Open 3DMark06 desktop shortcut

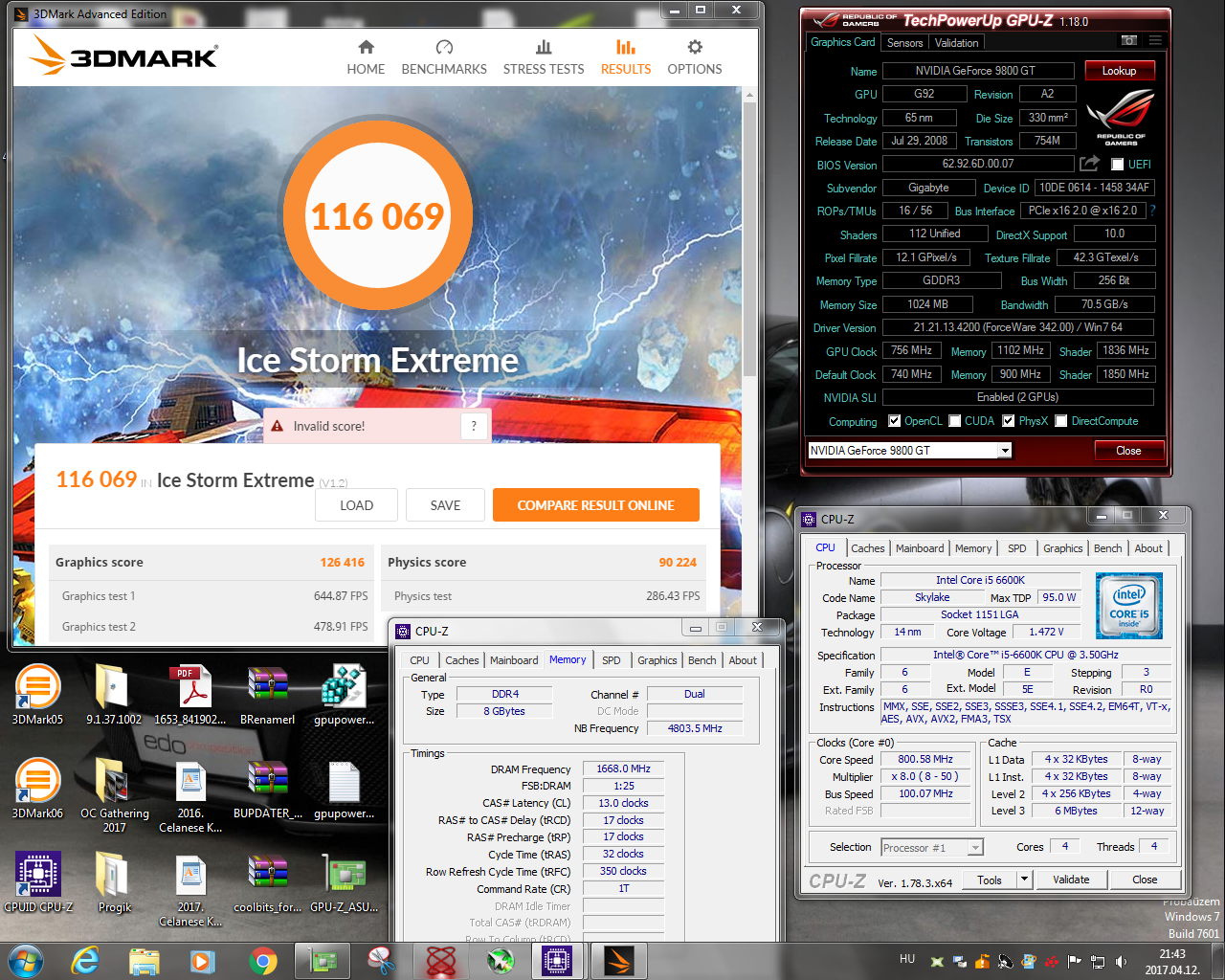[37, 787]
